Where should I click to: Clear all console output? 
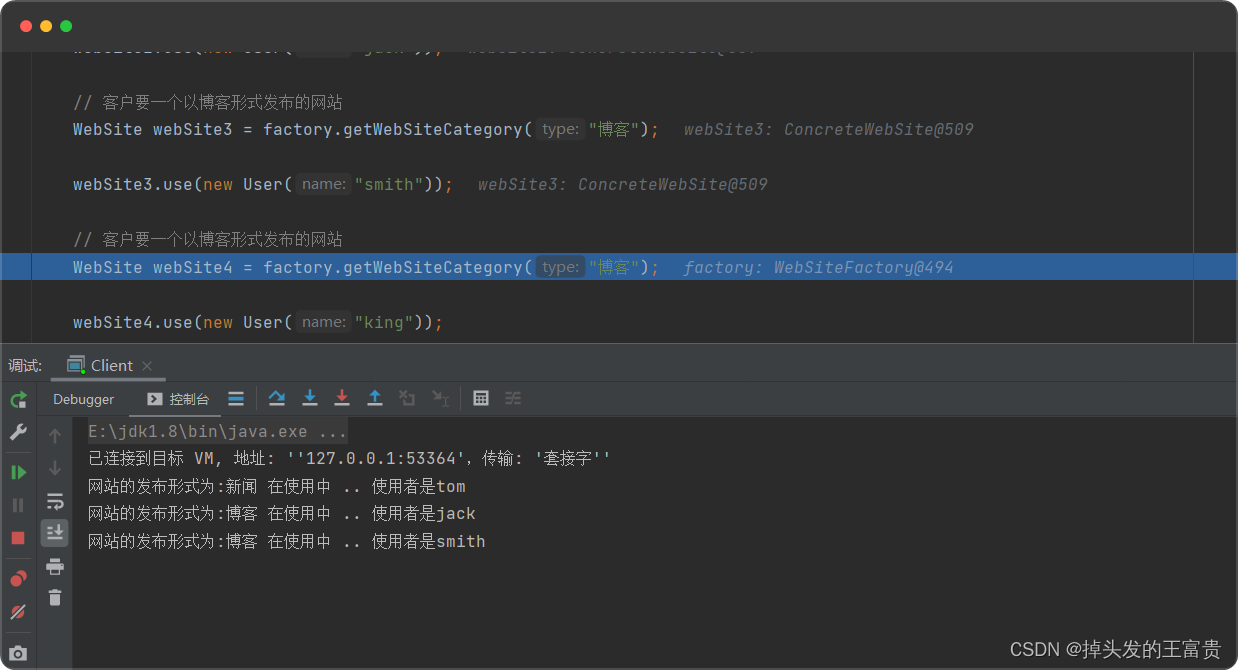pyautogui.click(x=55, y=598)
